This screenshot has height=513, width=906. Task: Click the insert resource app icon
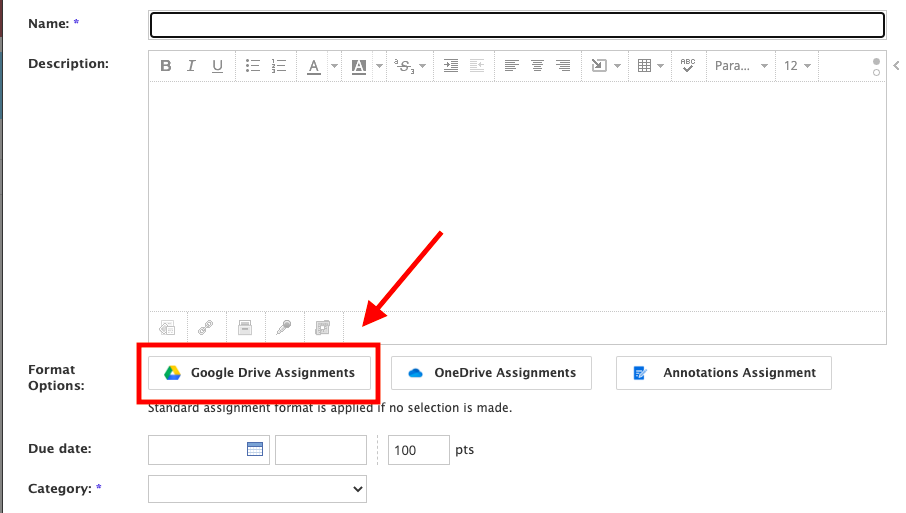[x=322, y=328]
